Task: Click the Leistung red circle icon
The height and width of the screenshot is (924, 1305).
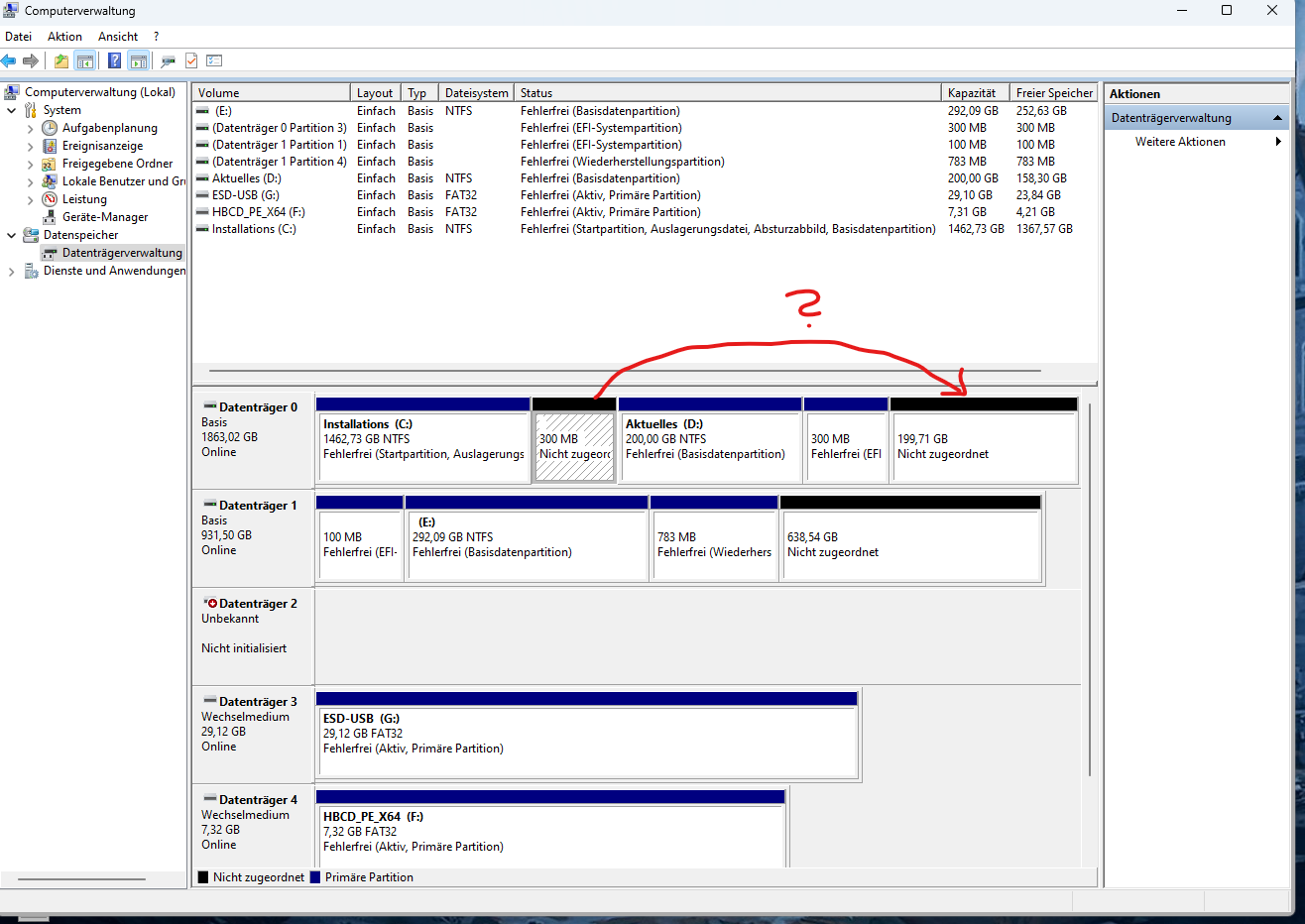Action: 50,199
